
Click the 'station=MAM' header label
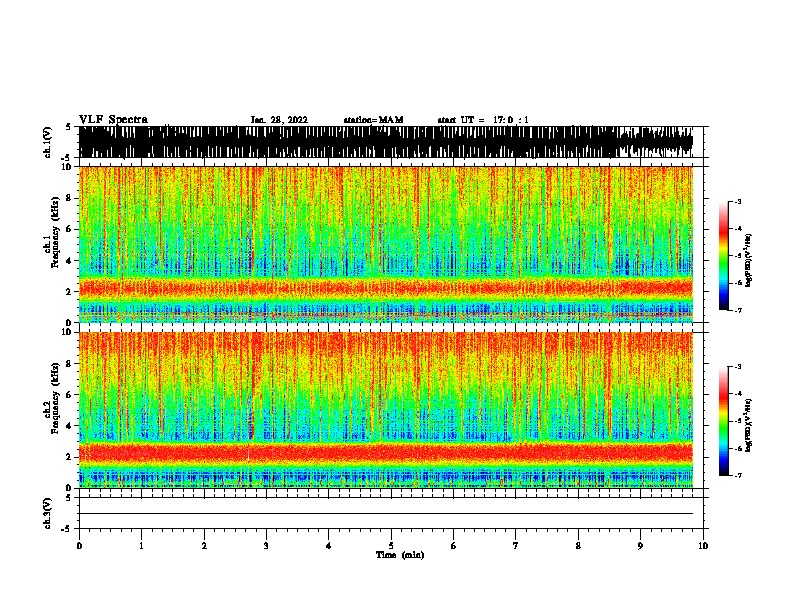point(373,120)
